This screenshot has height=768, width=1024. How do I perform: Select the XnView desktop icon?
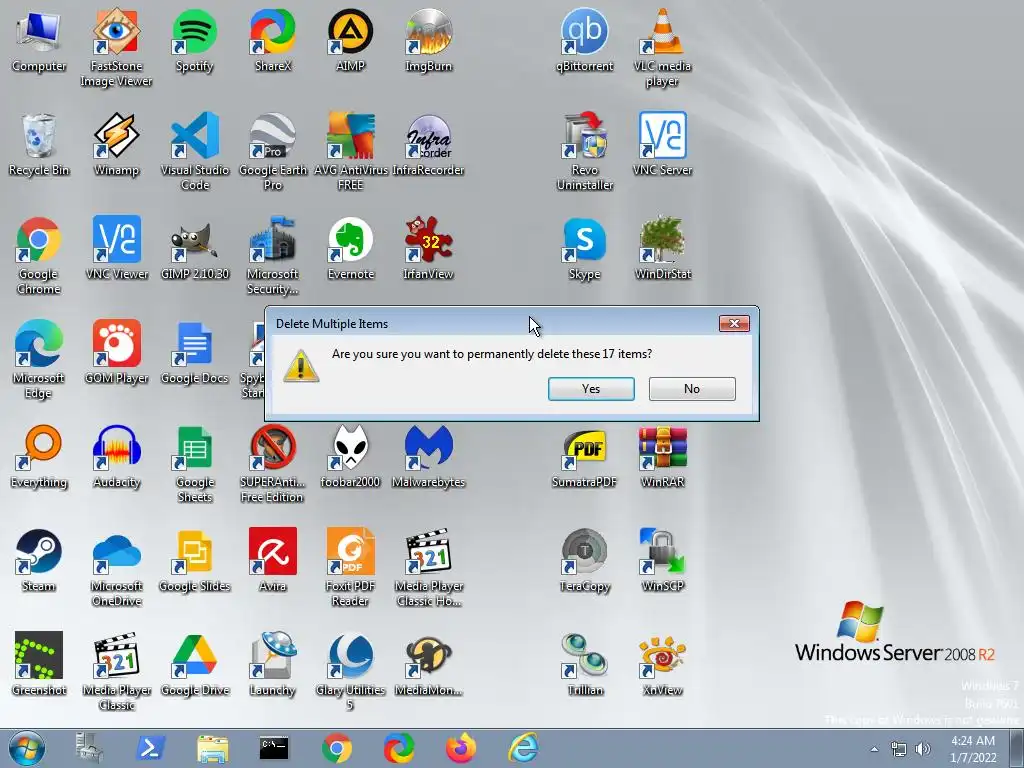[x=662, y=664]
